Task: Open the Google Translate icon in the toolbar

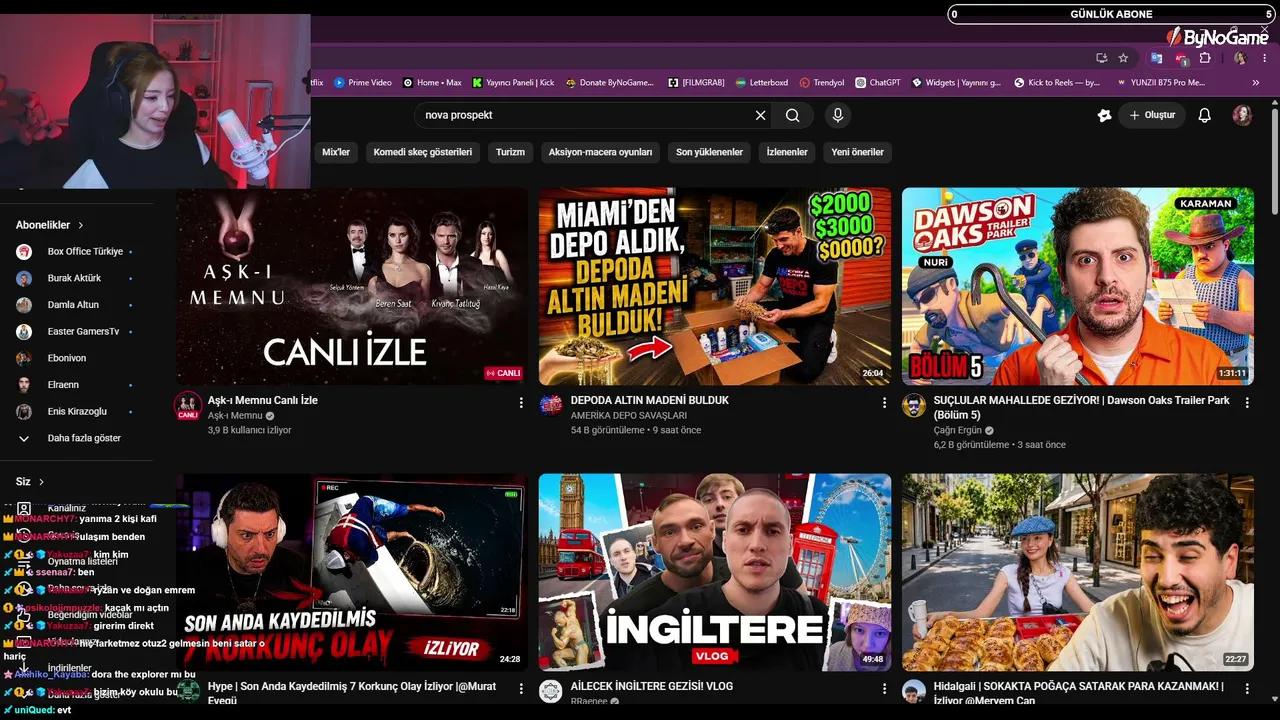Action: (1157, 58)
